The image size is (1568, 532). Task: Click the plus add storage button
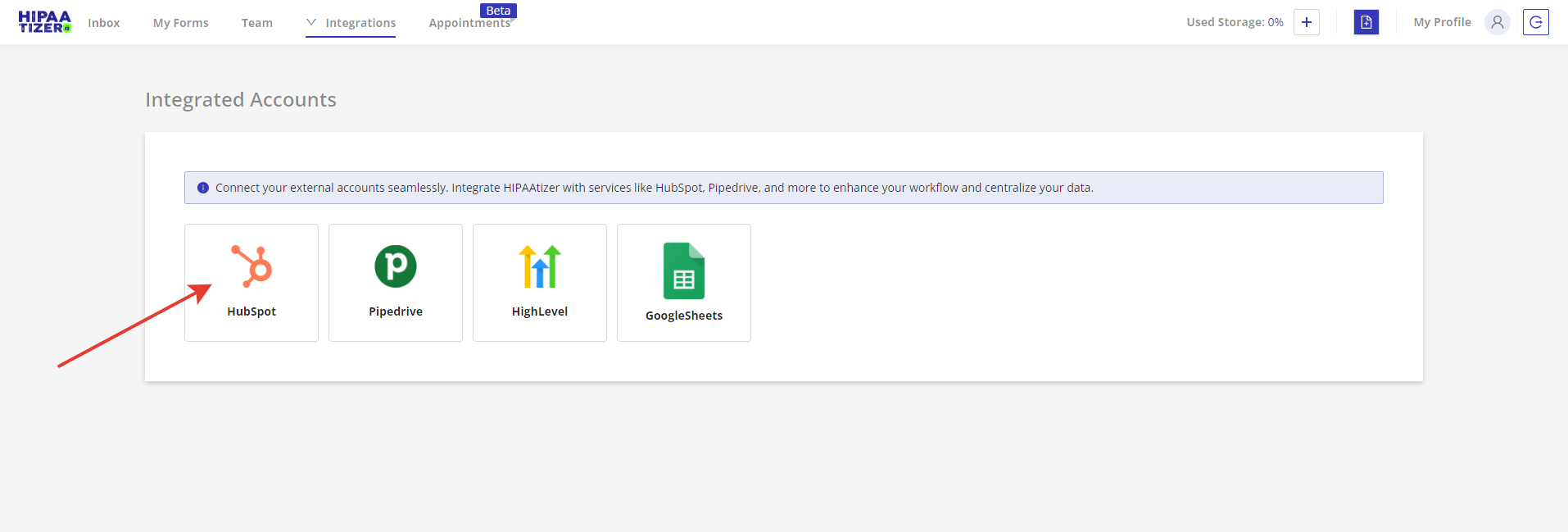pos(1307,22)
